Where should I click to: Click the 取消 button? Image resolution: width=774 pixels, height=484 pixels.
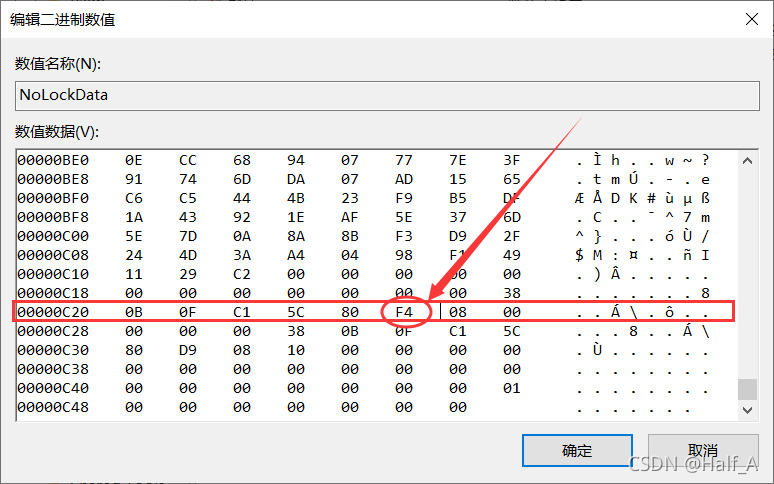[702, 451]
